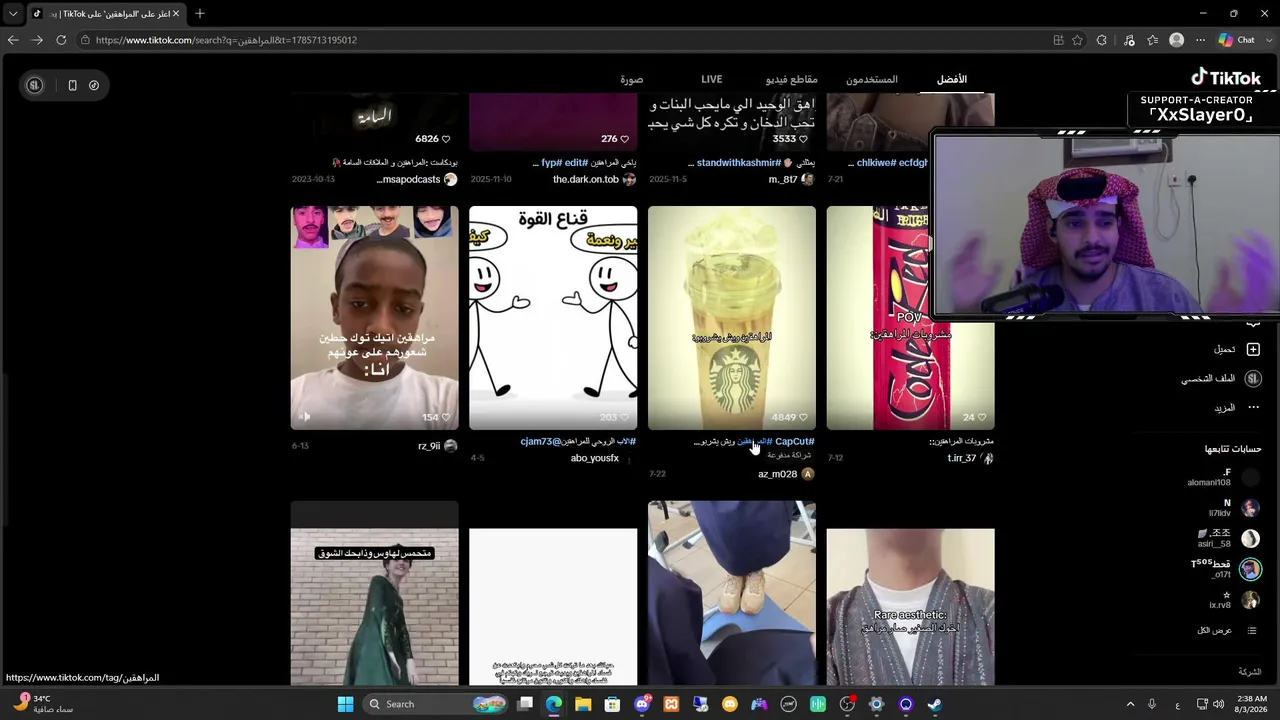Open the Windows Start menu

[x=345, y=704]
